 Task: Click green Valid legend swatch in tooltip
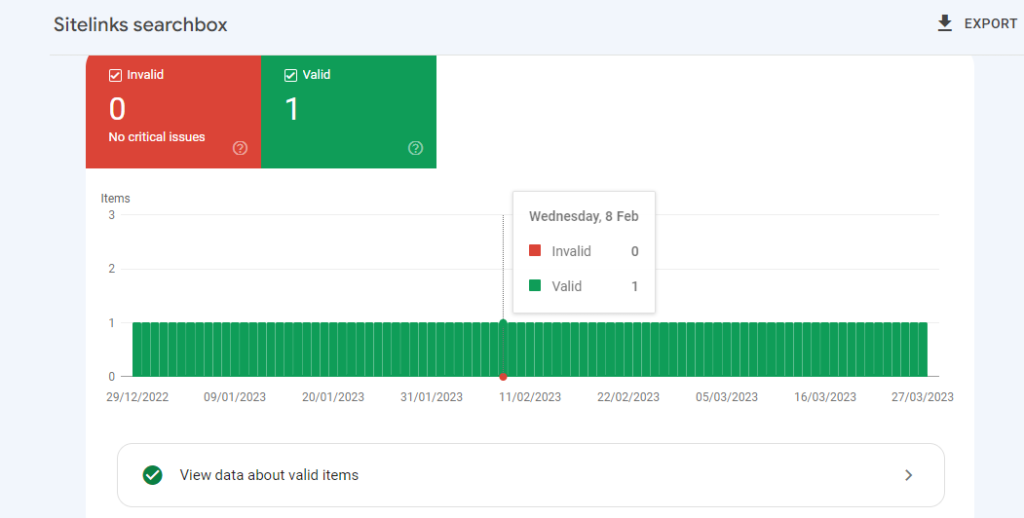535,285
